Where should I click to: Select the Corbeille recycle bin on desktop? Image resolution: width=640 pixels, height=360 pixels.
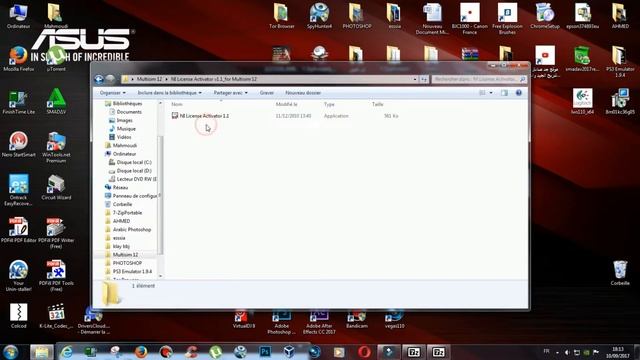click(620, 273)
